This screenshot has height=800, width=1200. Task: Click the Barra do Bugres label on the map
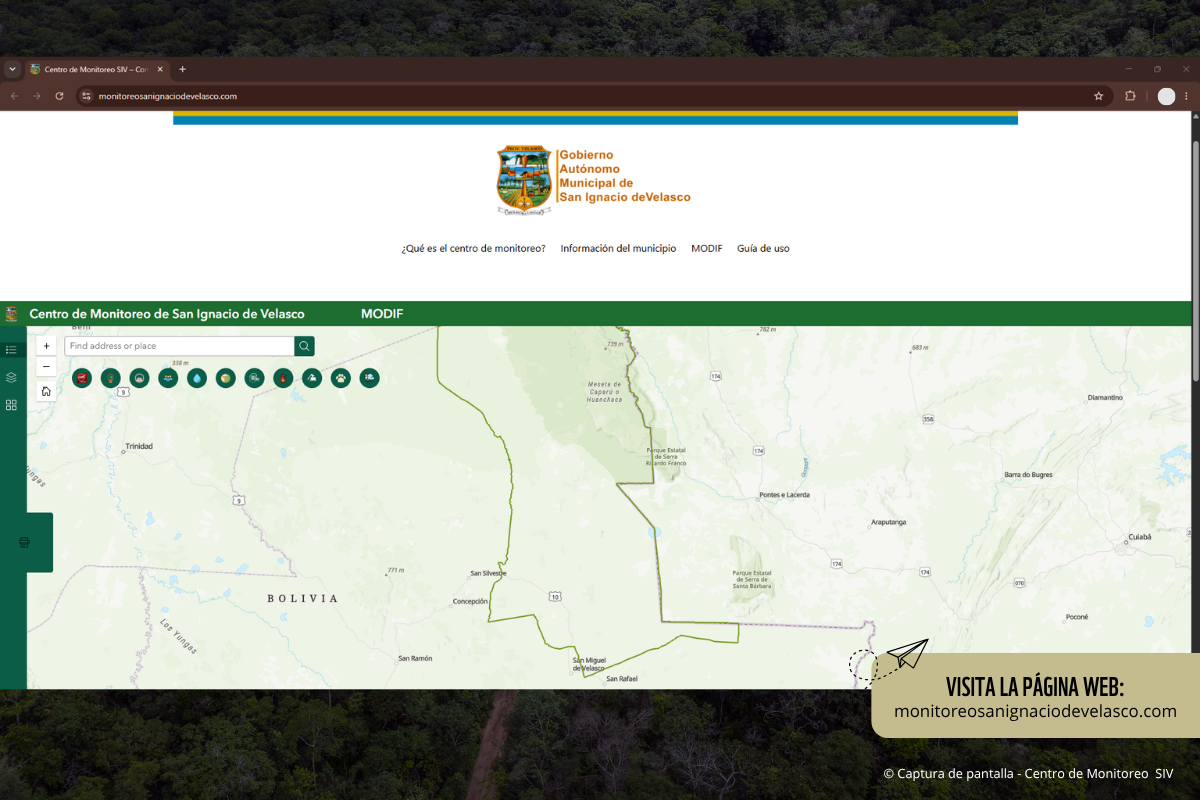pyautogui.click(x=1026, y=474)
